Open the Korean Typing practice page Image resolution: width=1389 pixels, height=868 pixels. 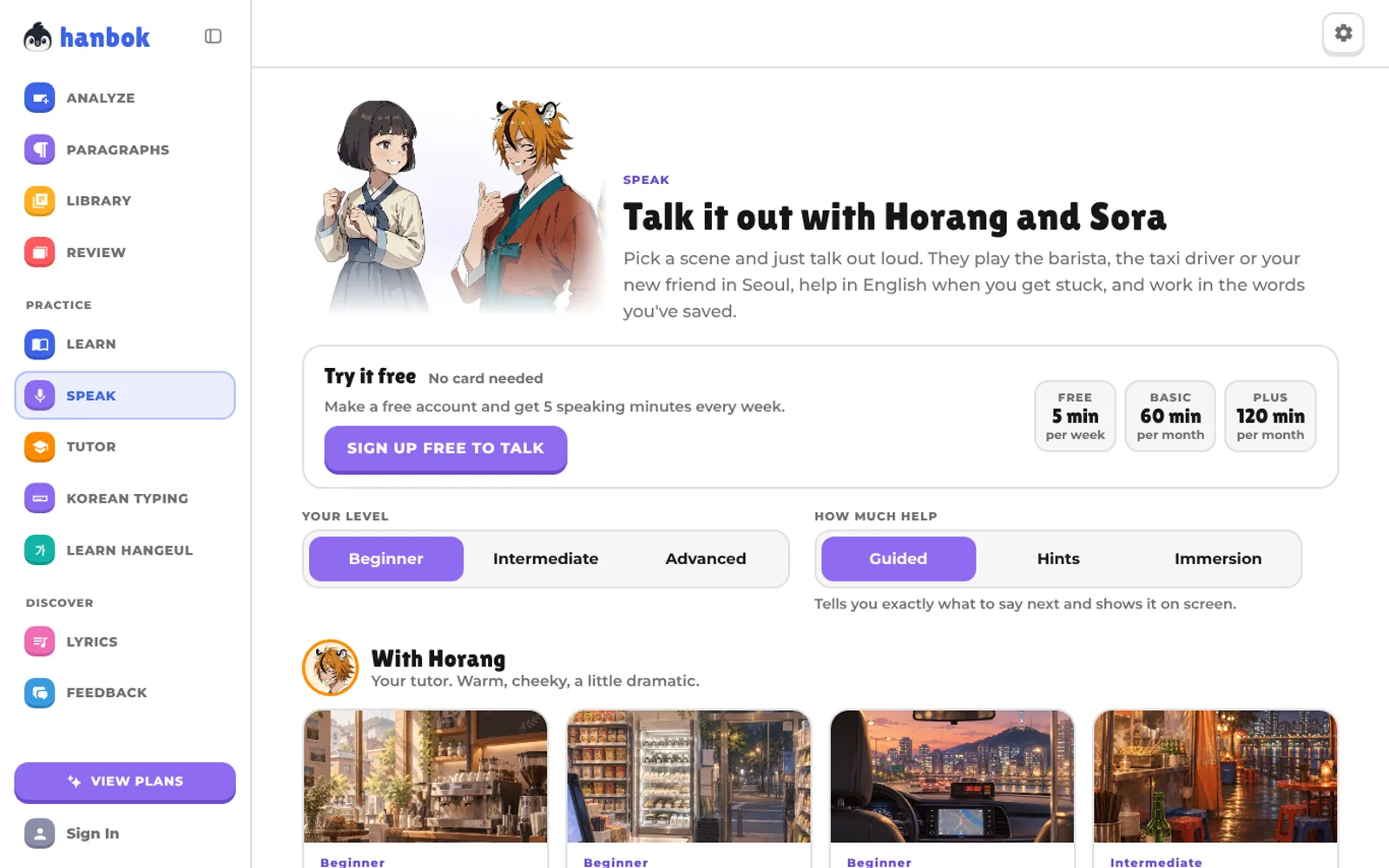point(125,498)
